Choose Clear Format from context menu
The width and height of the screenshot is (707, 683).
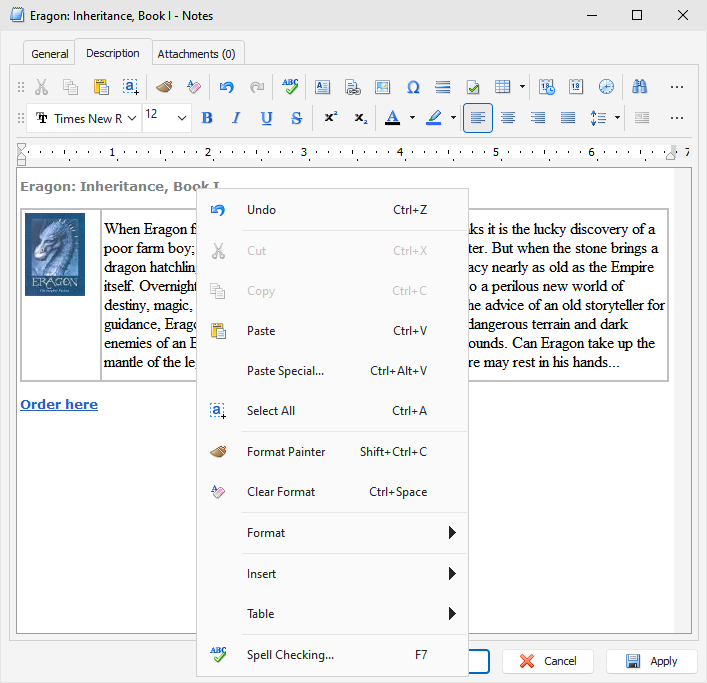tap(332, 492)
